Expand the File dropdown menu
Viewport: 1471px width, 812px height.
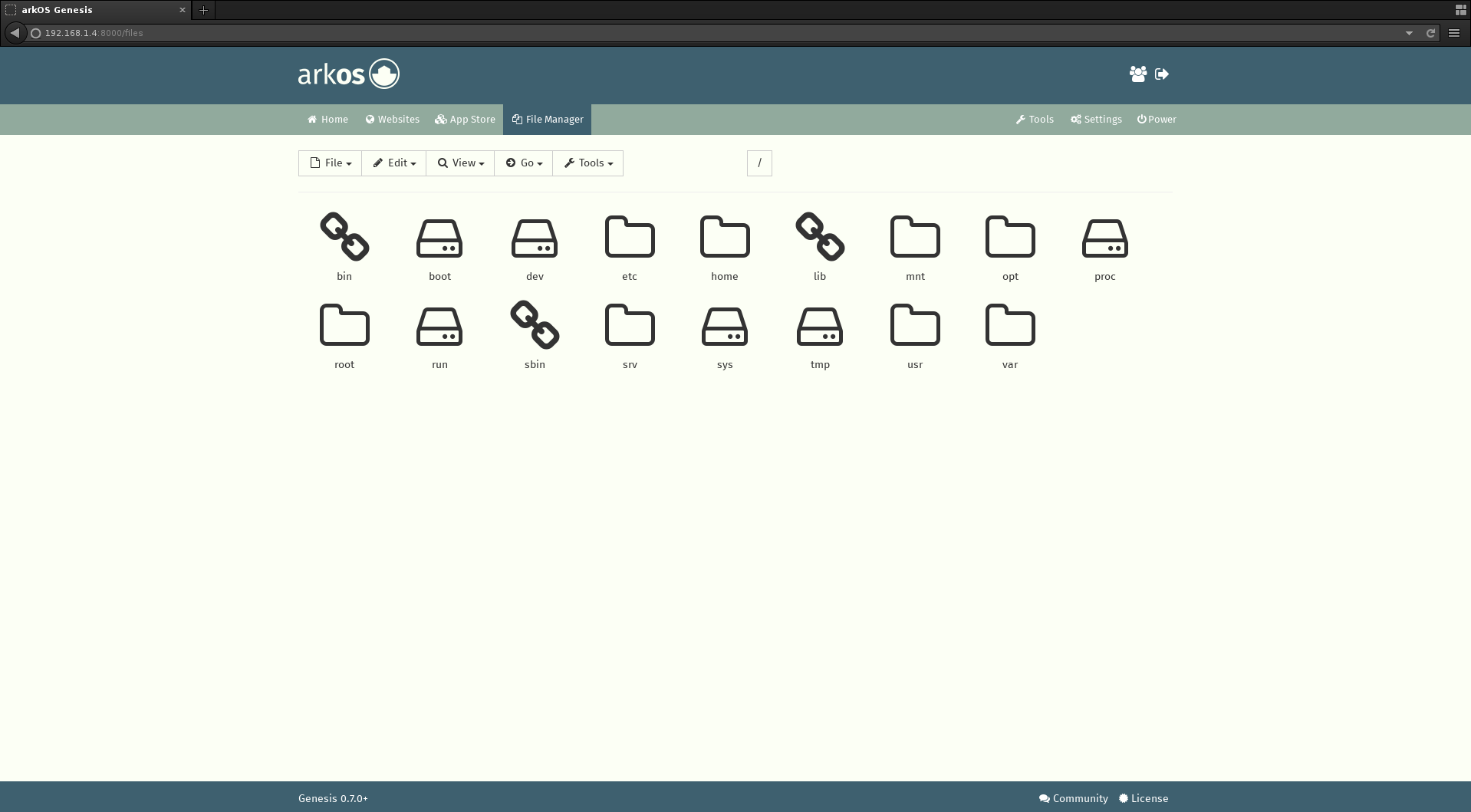330,163
